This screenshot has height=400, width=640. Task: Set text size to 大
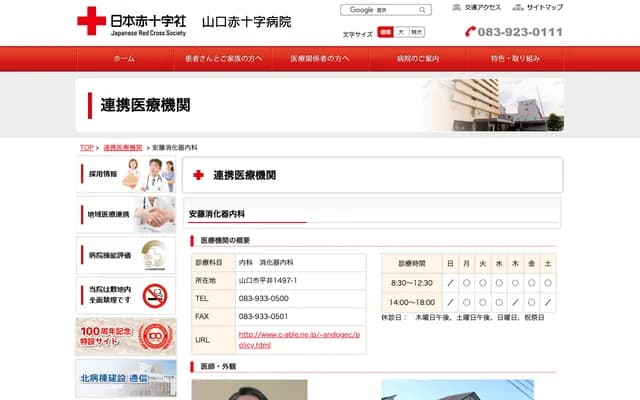tap(401, 32)
